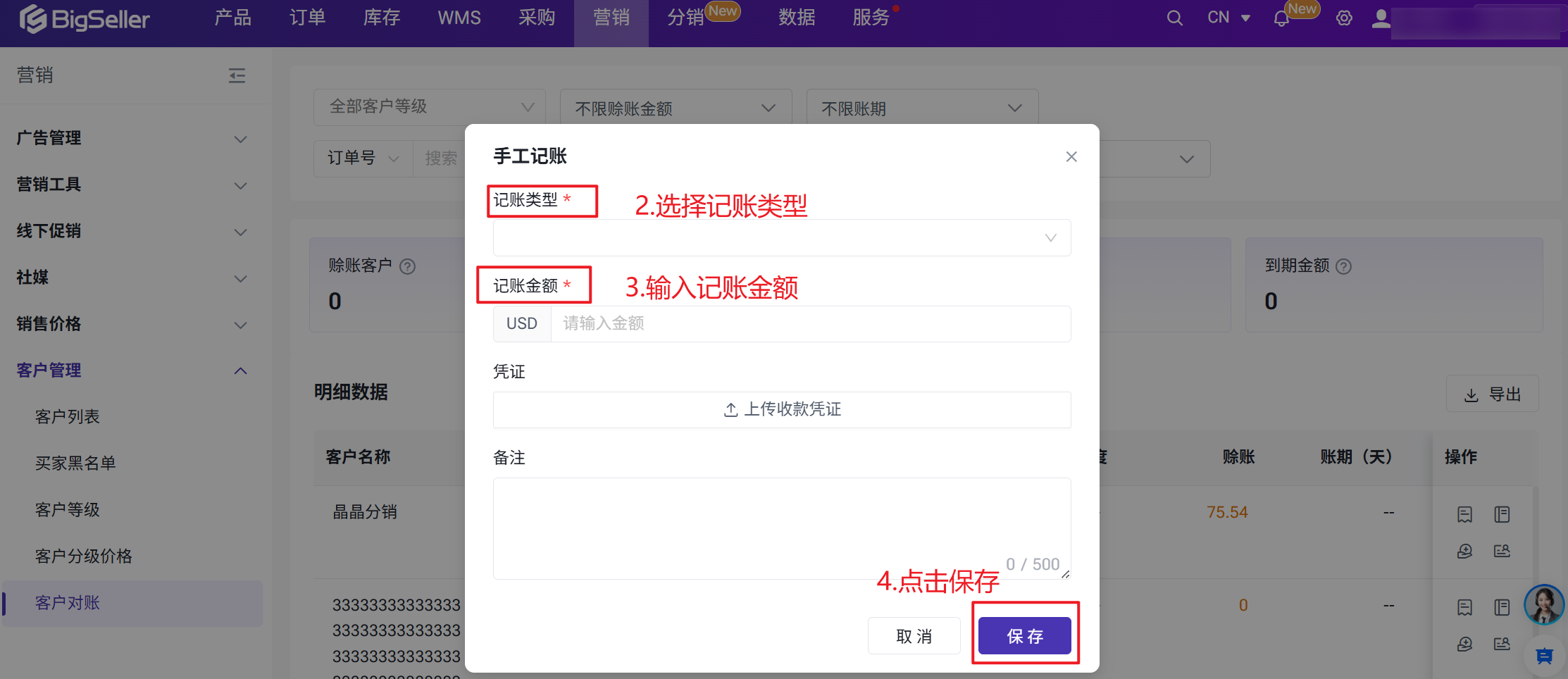Click the lower-left action icon for 3333 customer
Viewport: 1568px width, 679px height.
pyautogui.click(x=1465, y=644)
